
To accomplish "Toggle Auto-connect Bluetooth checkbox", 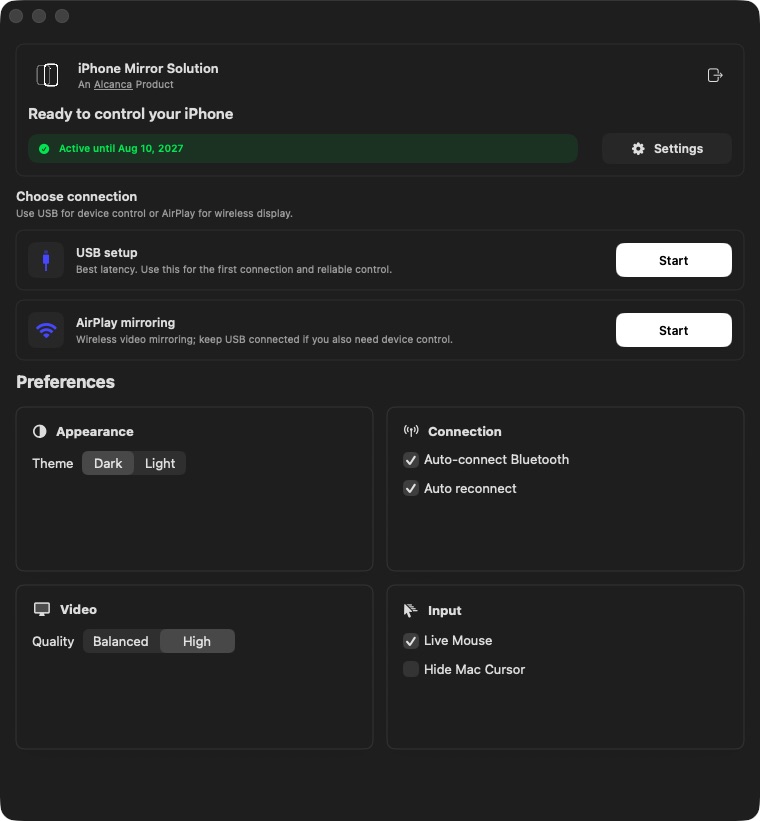I will [x=411, y=460].
